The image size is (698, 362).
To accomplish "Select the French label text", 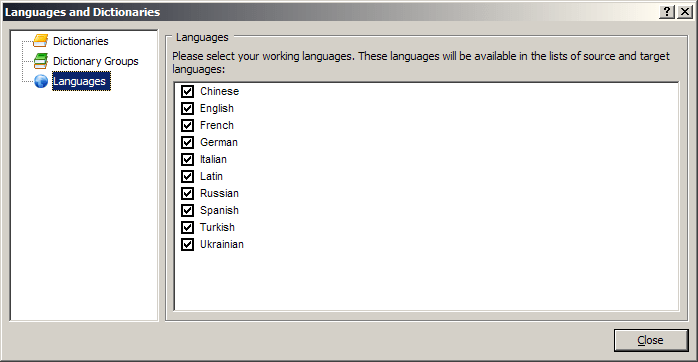I will (x=217, y=125).
